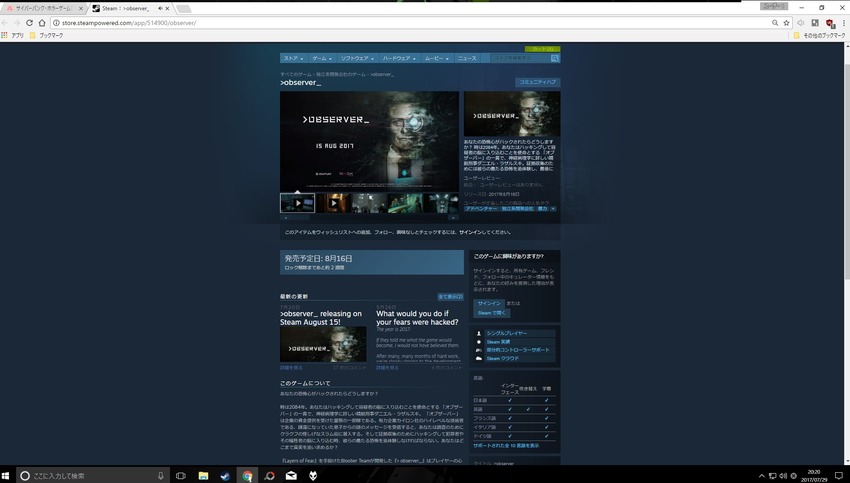The height and width of the screenshot is (483, 850).
Task: Open the What would you do if your fears were hacked headline
Action: [417, 318]
